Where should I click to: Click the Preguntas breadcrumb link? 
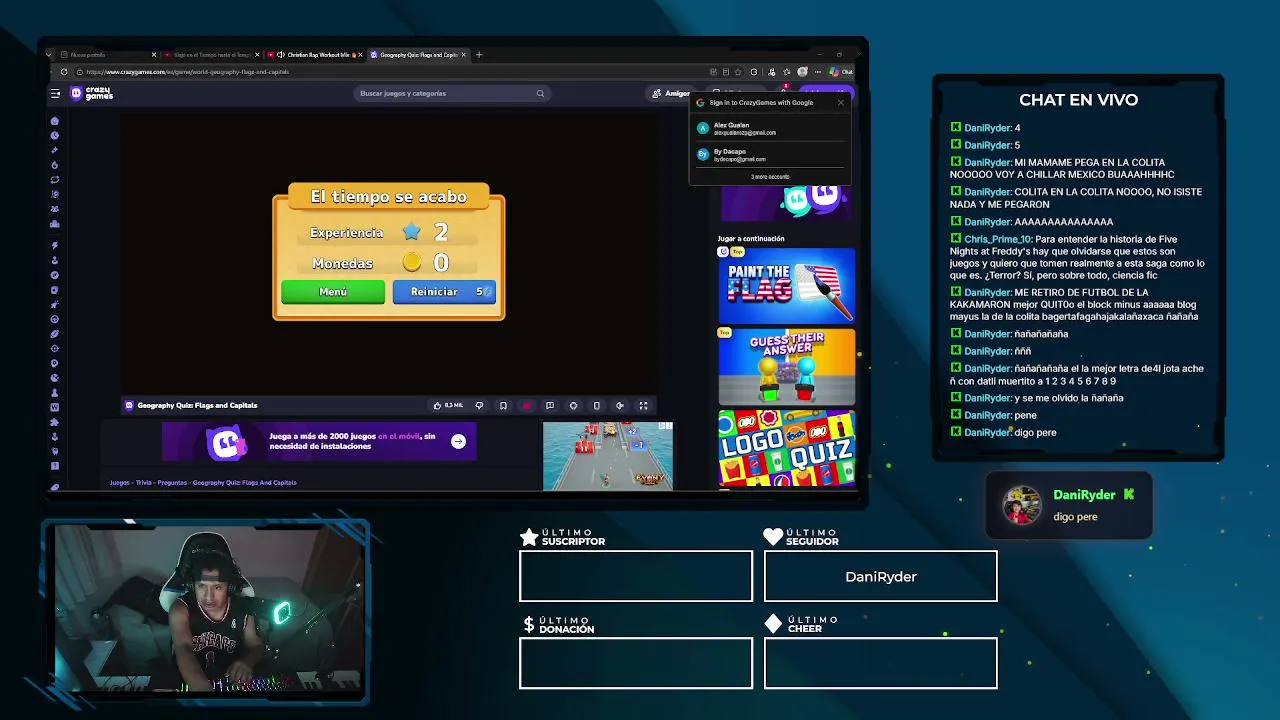coord(172,483)
